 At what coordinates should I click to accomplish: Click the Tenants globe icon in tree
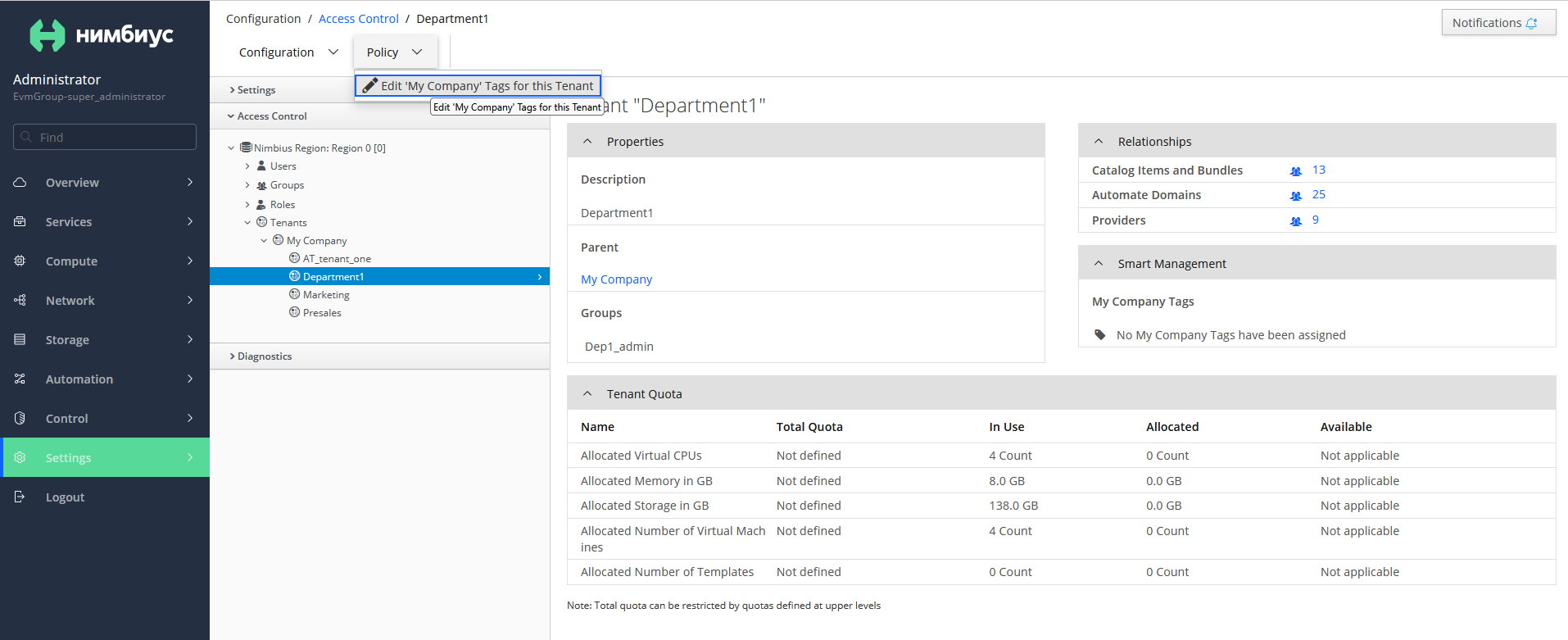pyautogui.click(x=261, y=222)
